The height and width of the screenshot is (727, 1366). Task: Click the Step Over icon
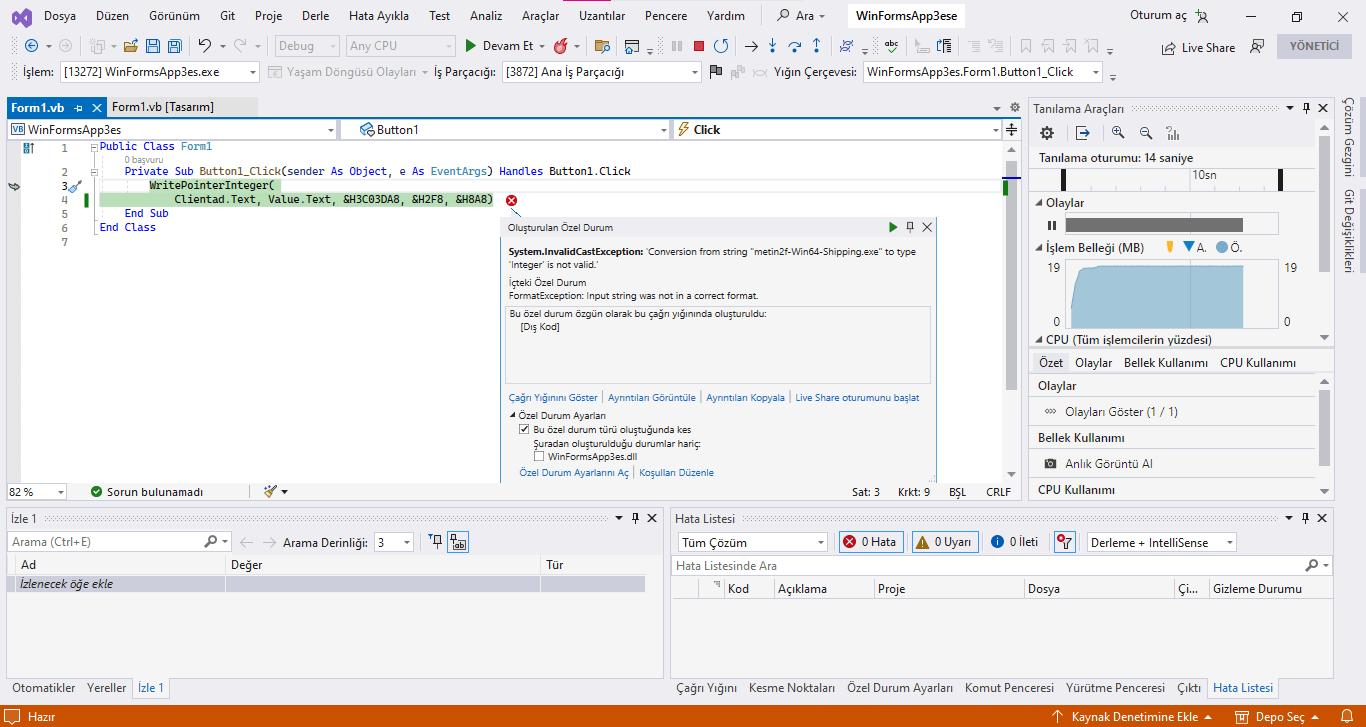click(795, 46)
